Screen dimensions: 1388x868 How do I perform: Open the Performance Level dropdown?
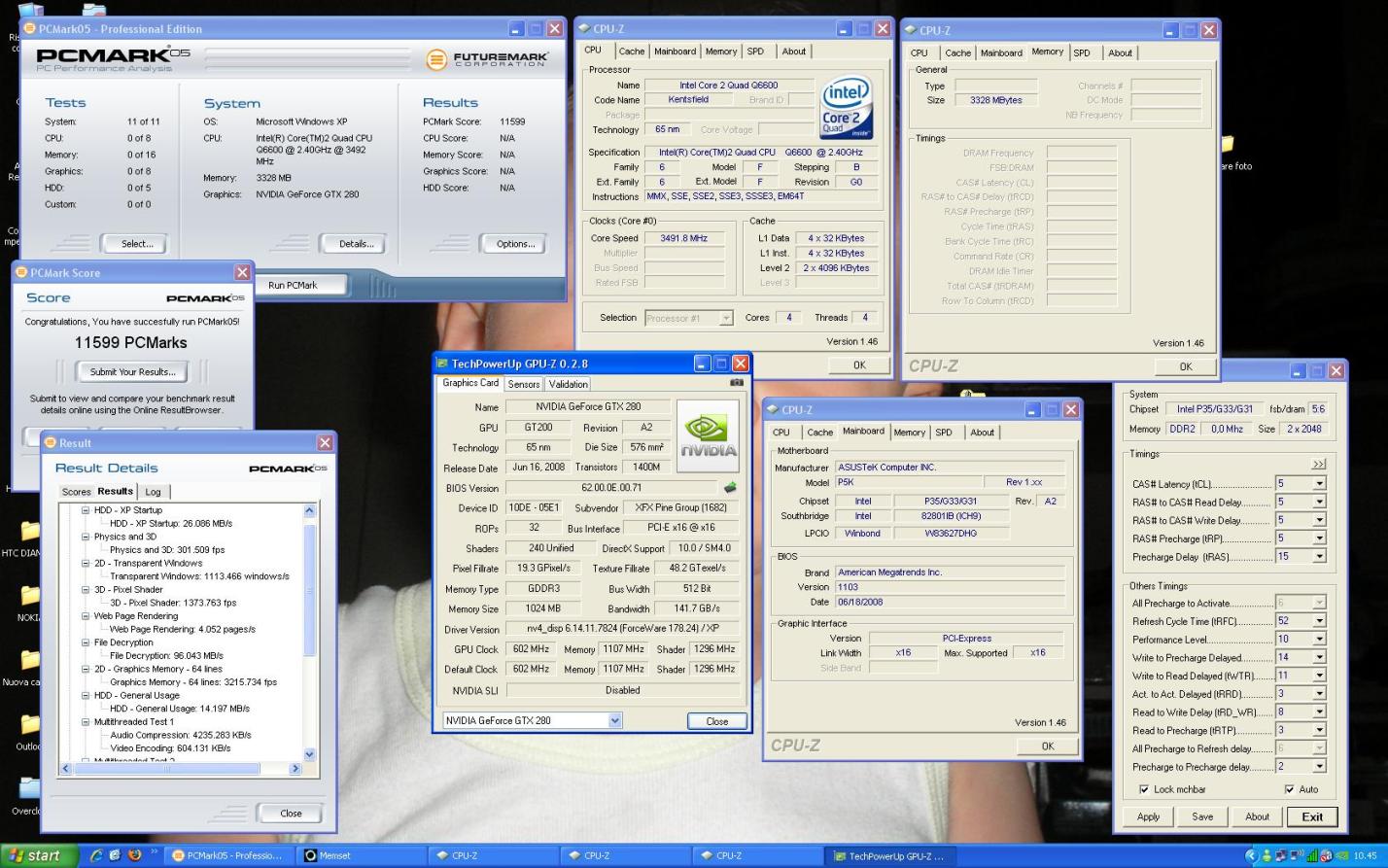(1319, 640)
